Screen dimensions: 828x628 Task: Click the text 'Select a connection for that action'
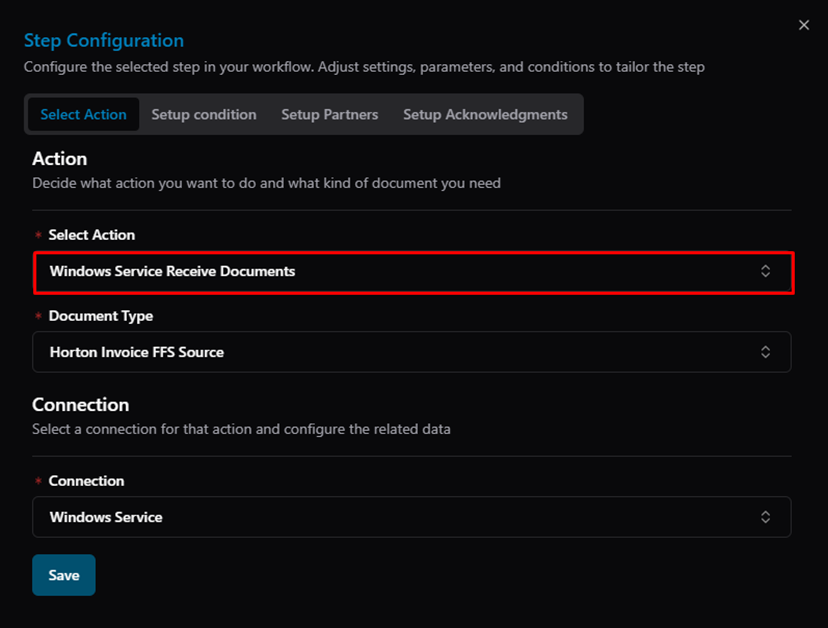coord(142,429)
